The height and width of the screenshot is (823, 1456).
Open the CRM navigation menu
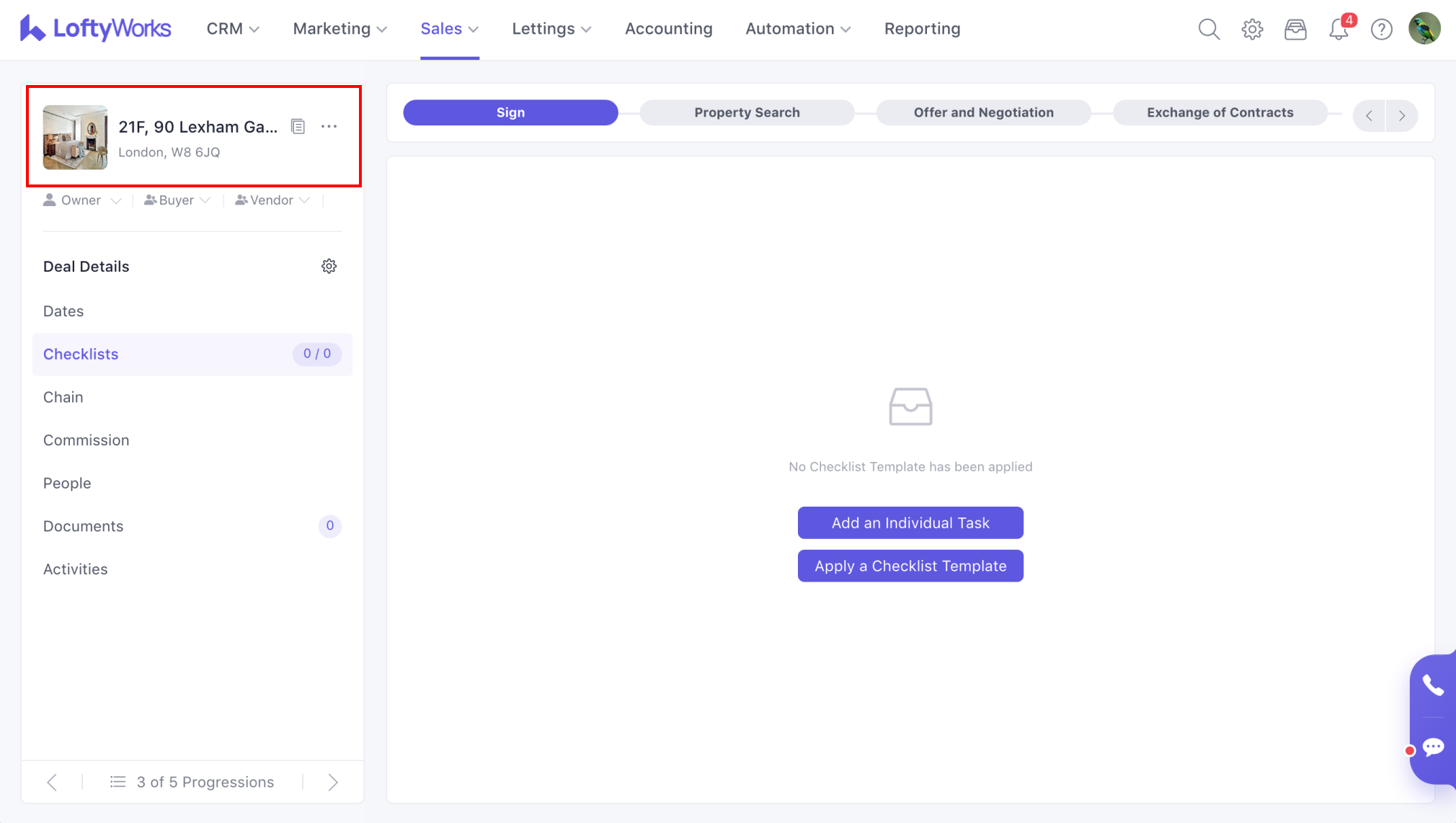pyautogui.click(x=232, y=29)
